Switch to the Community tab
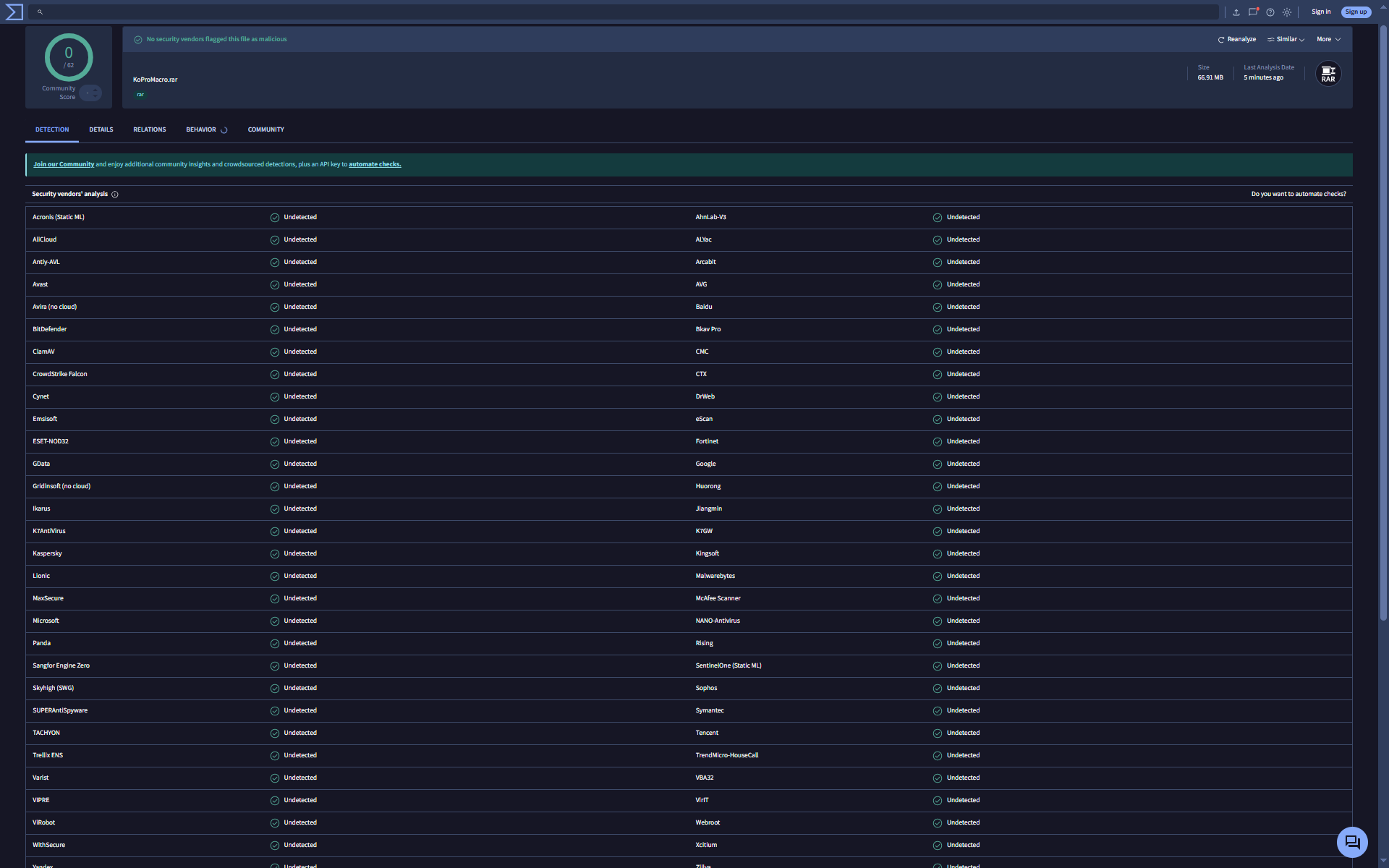The image size is (1389, 868). 266,129
